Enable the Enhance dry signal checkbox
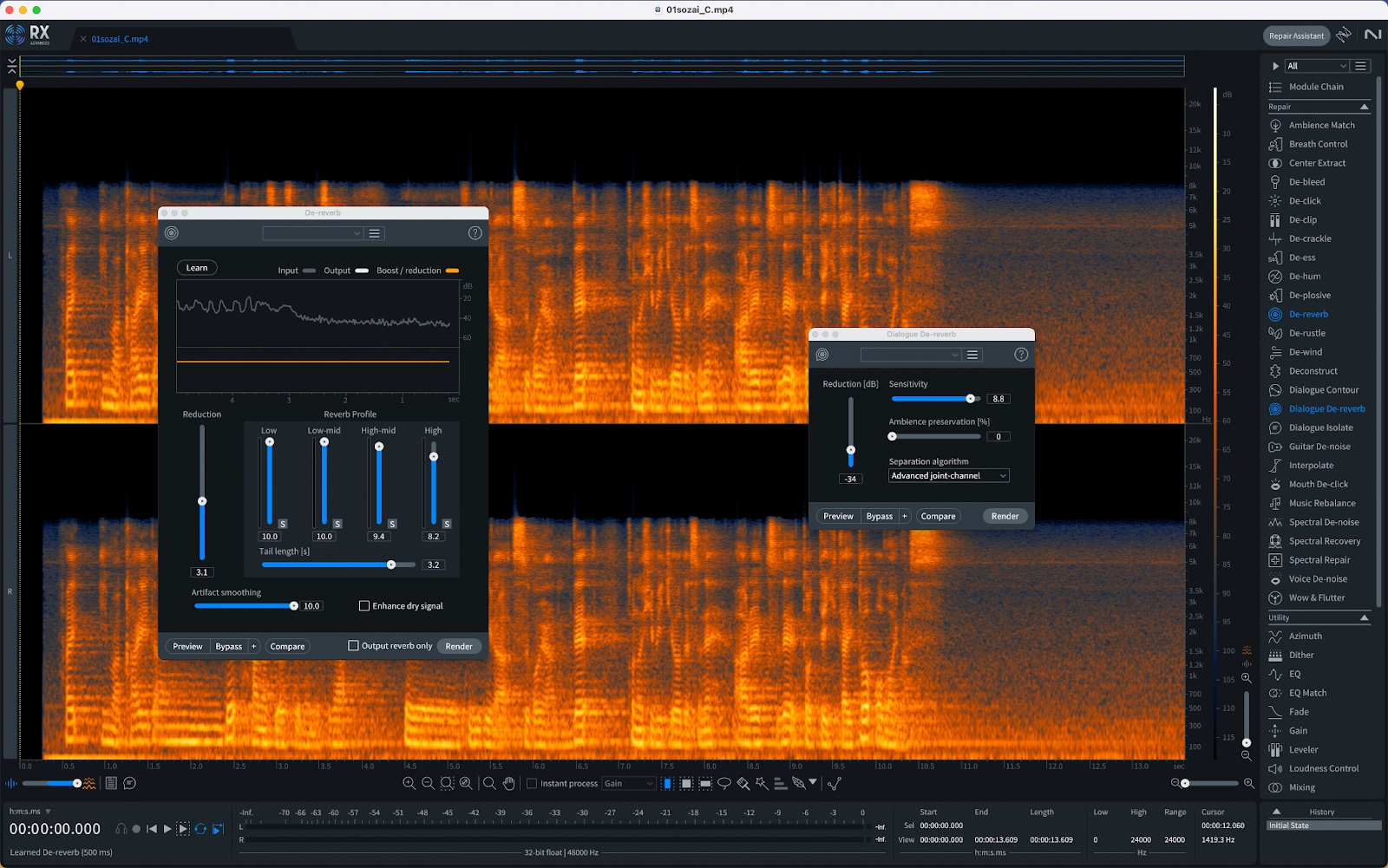 [x=364, y=606]
